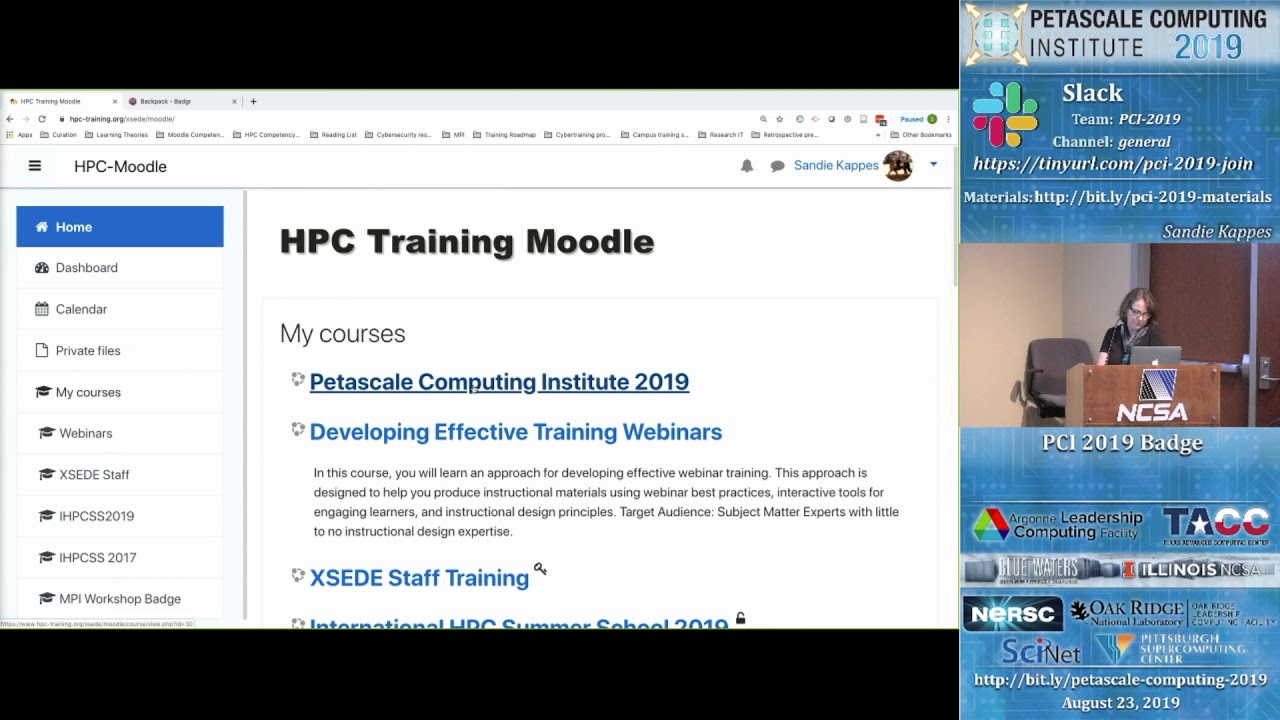
Task: Open the Reading List bookmarks folder
Action: coord(333,135)
